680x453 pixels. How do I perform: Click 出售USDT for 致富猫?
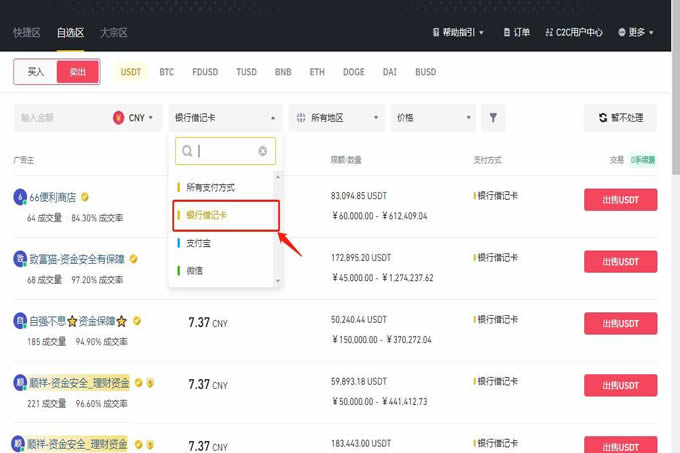[621, 262]
